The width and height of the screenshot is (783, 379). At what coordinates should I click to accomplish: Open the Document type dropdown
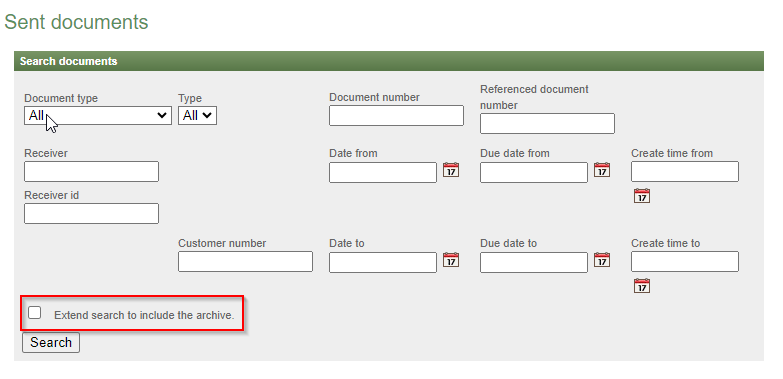coord(98,115)
